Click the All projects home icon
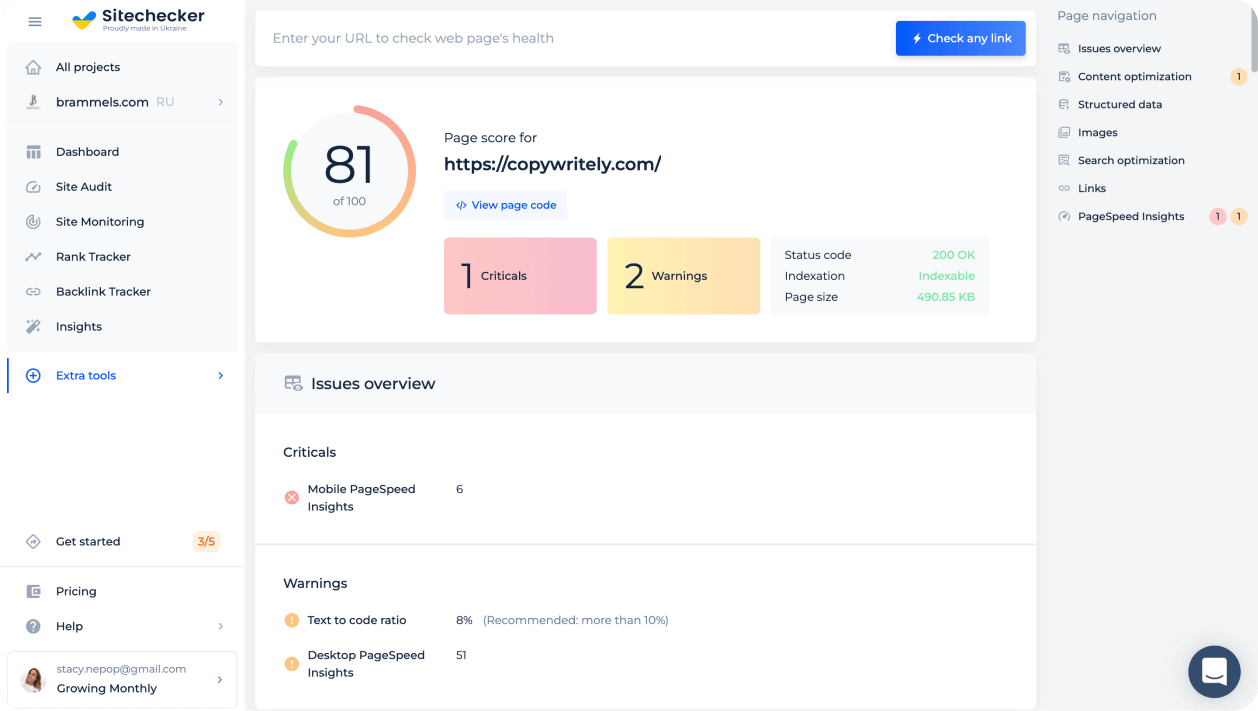Screen dimensions: 1258x711 point(33,67)
